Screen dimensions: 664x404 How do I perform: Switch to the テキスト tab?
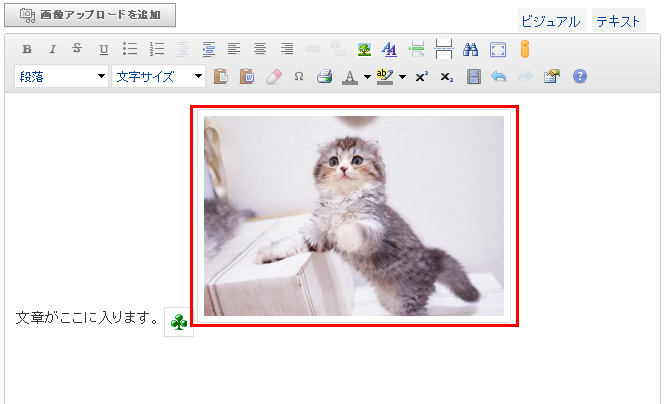coord(618,21)
